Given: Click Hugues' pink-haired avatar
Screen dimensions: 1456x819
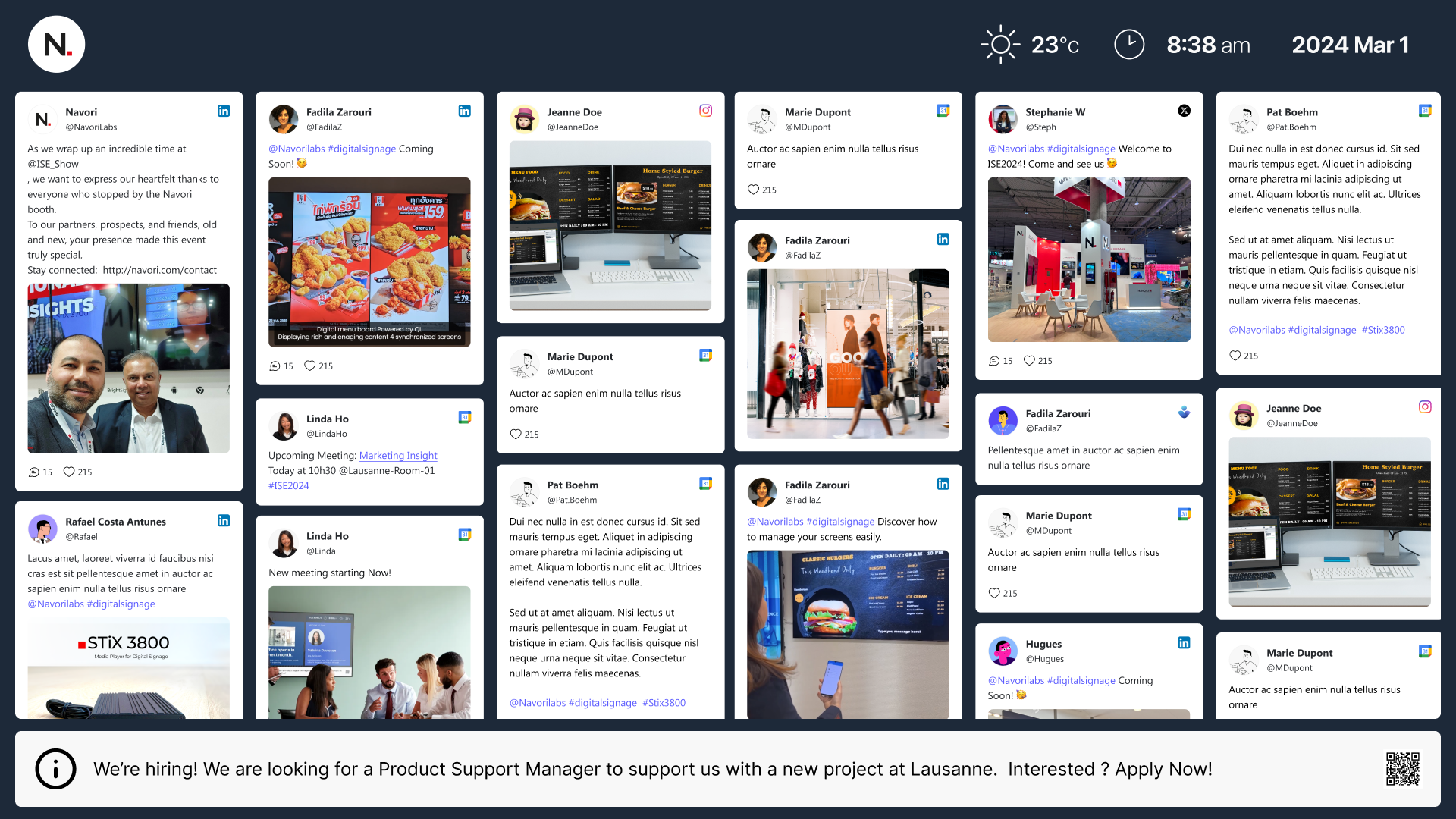Looking at the screenshot, I should [x=1003, y=651].
